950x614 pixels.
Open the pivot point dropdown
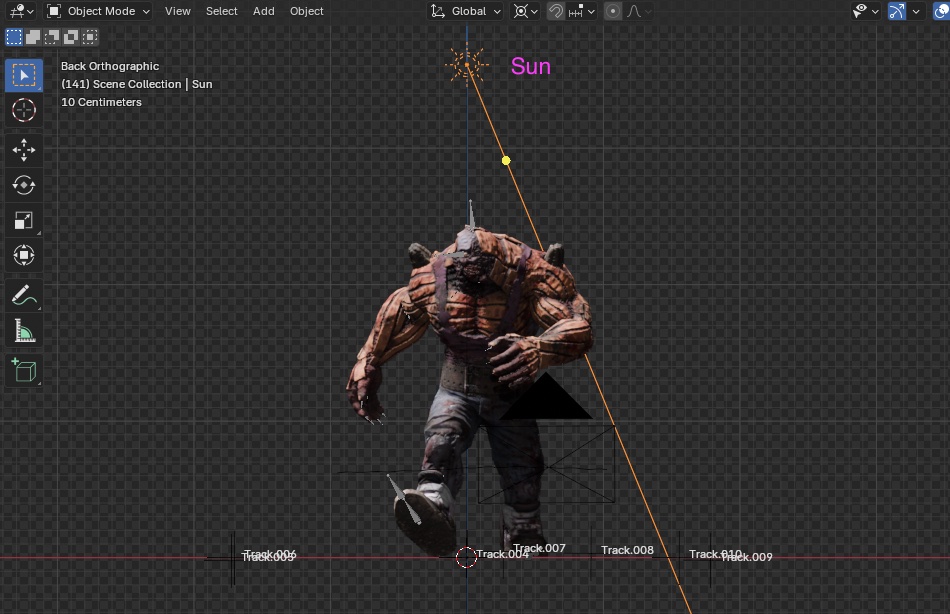[x=525, y=11]
